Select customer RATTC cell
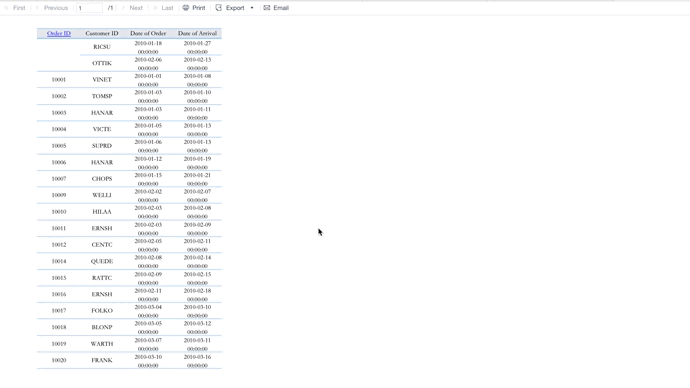Viewport: 690px width, 388px height. 102,278
